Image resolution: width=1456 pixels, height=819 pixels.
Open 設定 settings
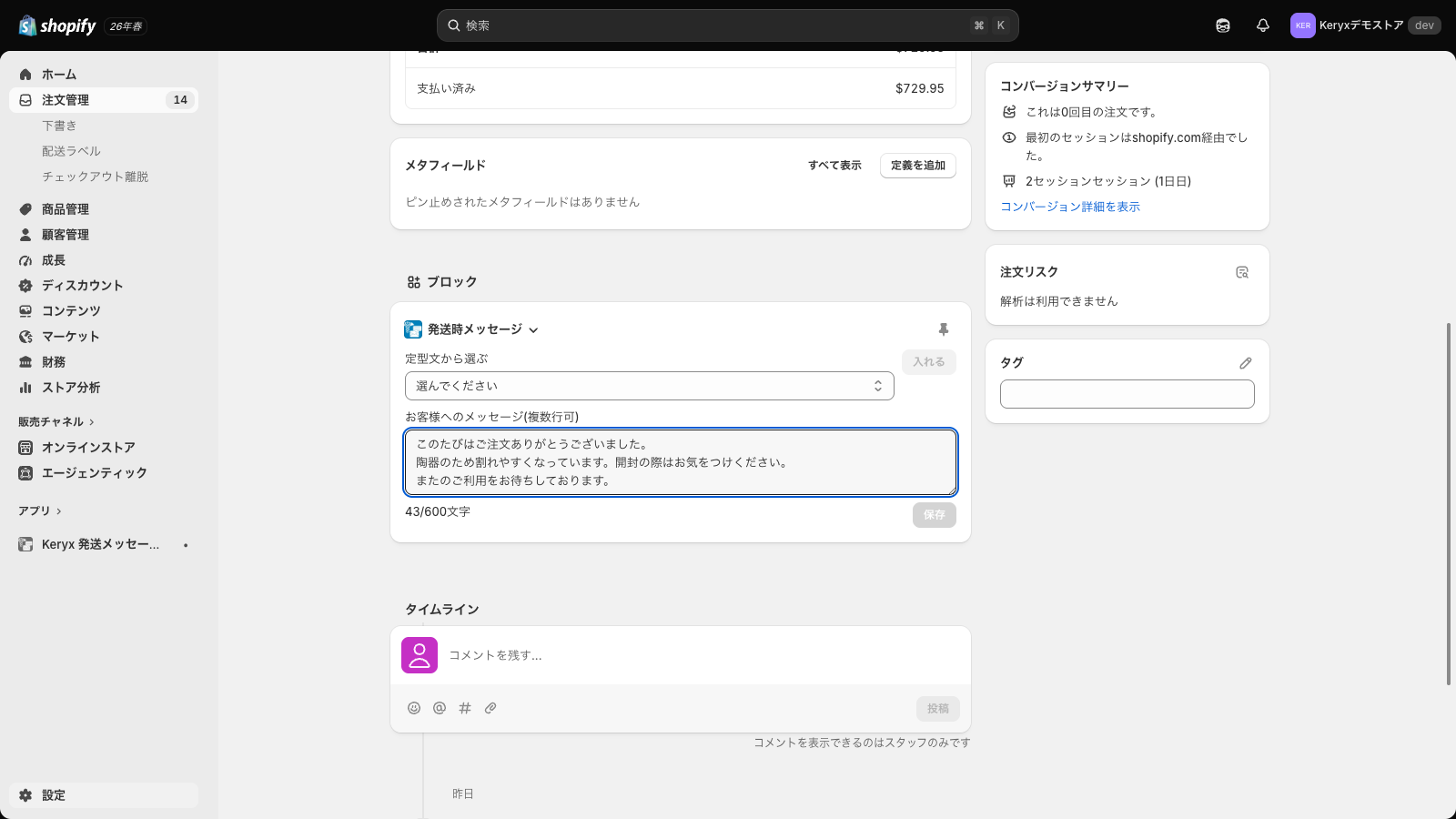(104, 795)
